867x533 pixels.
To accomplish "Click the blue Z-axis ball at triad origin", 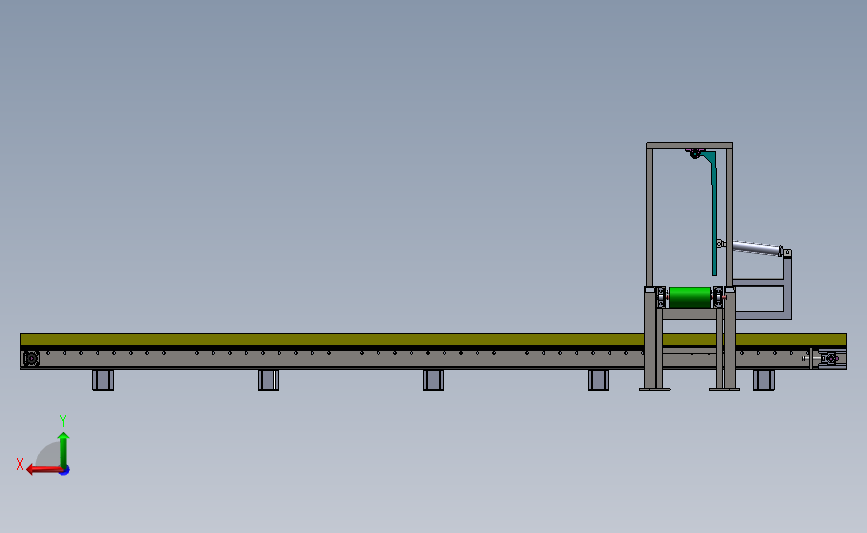I will (x=65, y=471).
